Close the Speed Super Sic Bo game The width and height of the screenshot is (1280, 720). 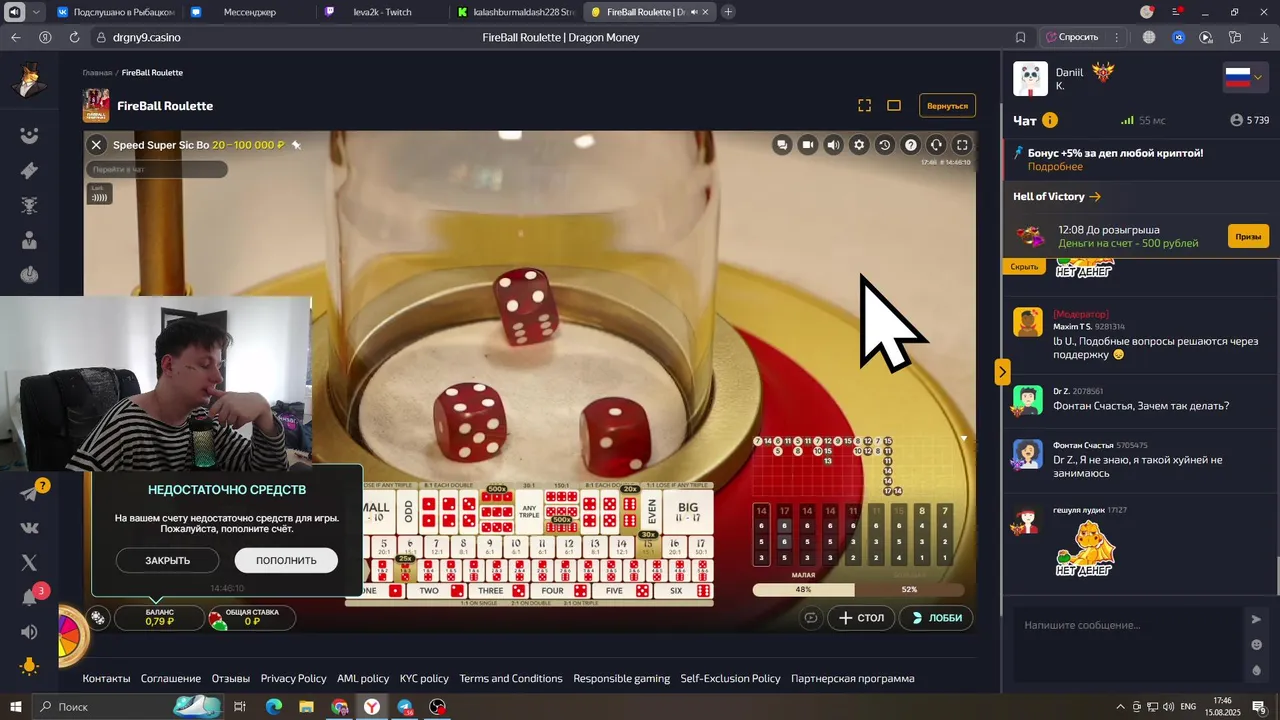tap(96, 145)
